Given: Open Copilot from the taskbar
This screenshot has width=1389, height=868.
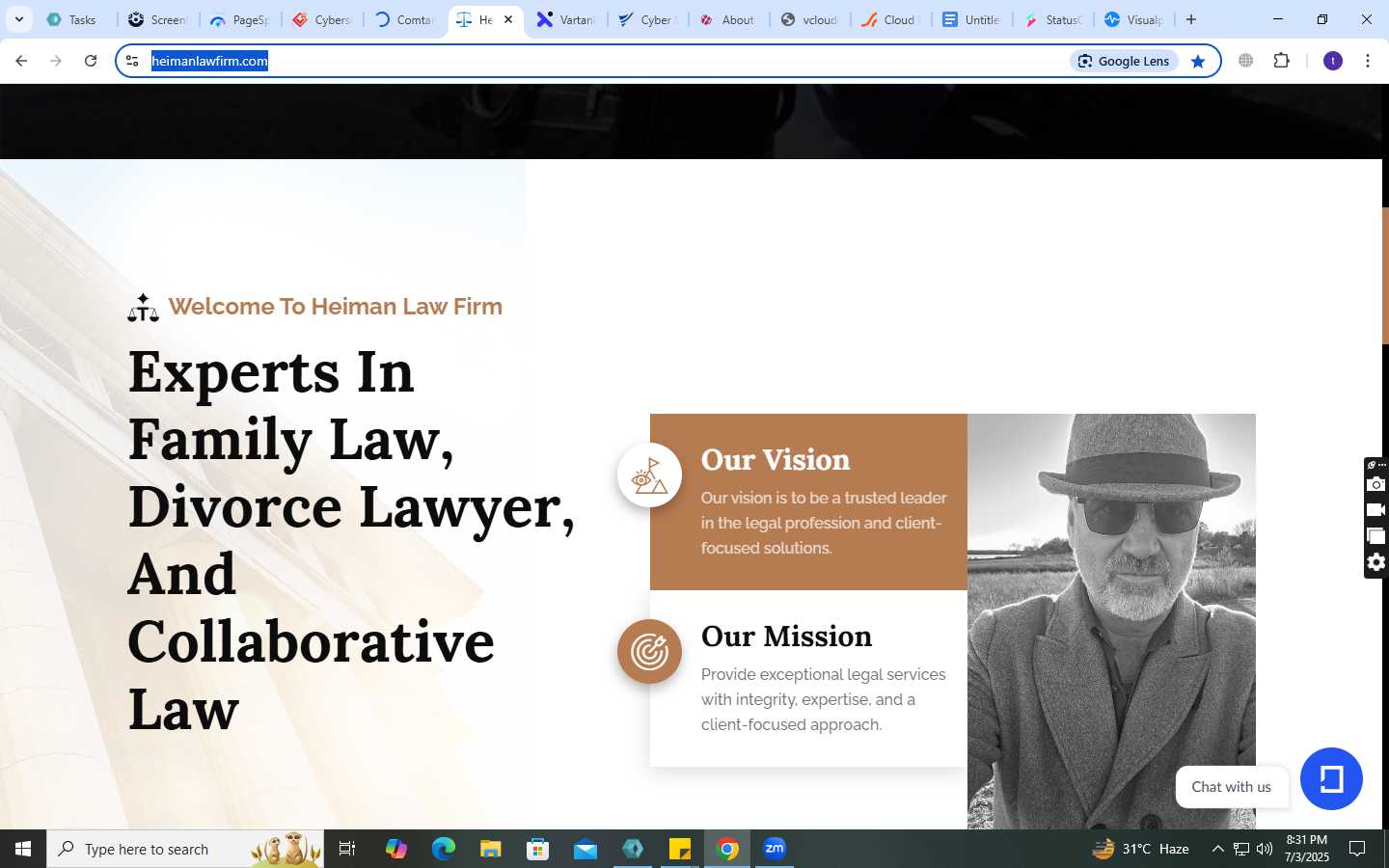Looking at the screenshot, I should tap(396, 849).
